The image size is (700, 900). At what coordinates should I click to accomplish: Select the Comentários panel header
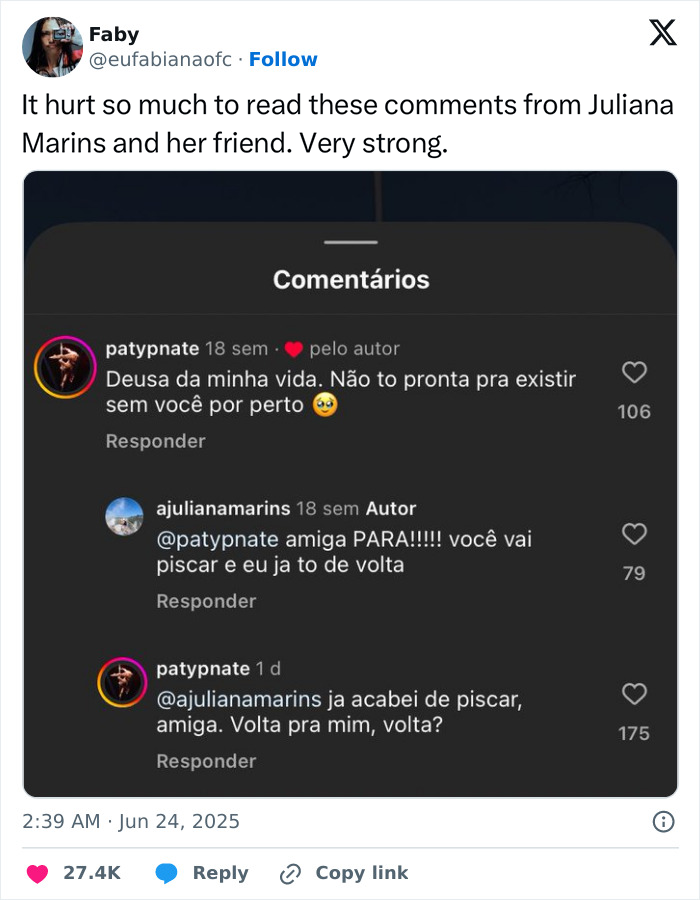click(350, 281)
